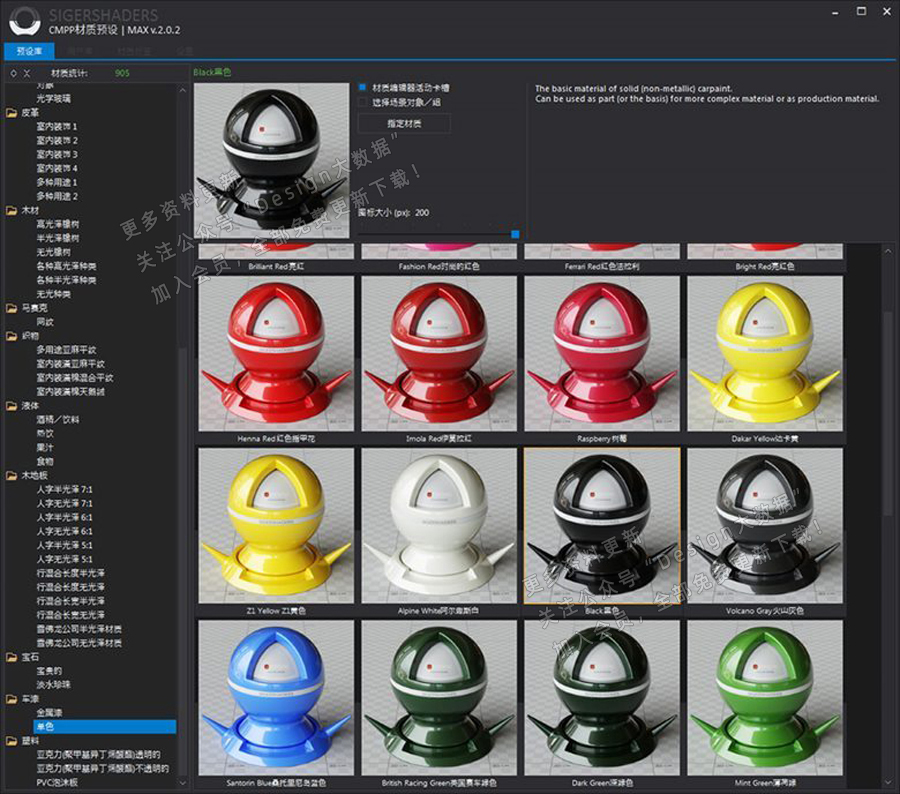Click the Sigershaders logo icon
Image resolution: width=900 pixels, height=794 pixels.
(22, 21)
